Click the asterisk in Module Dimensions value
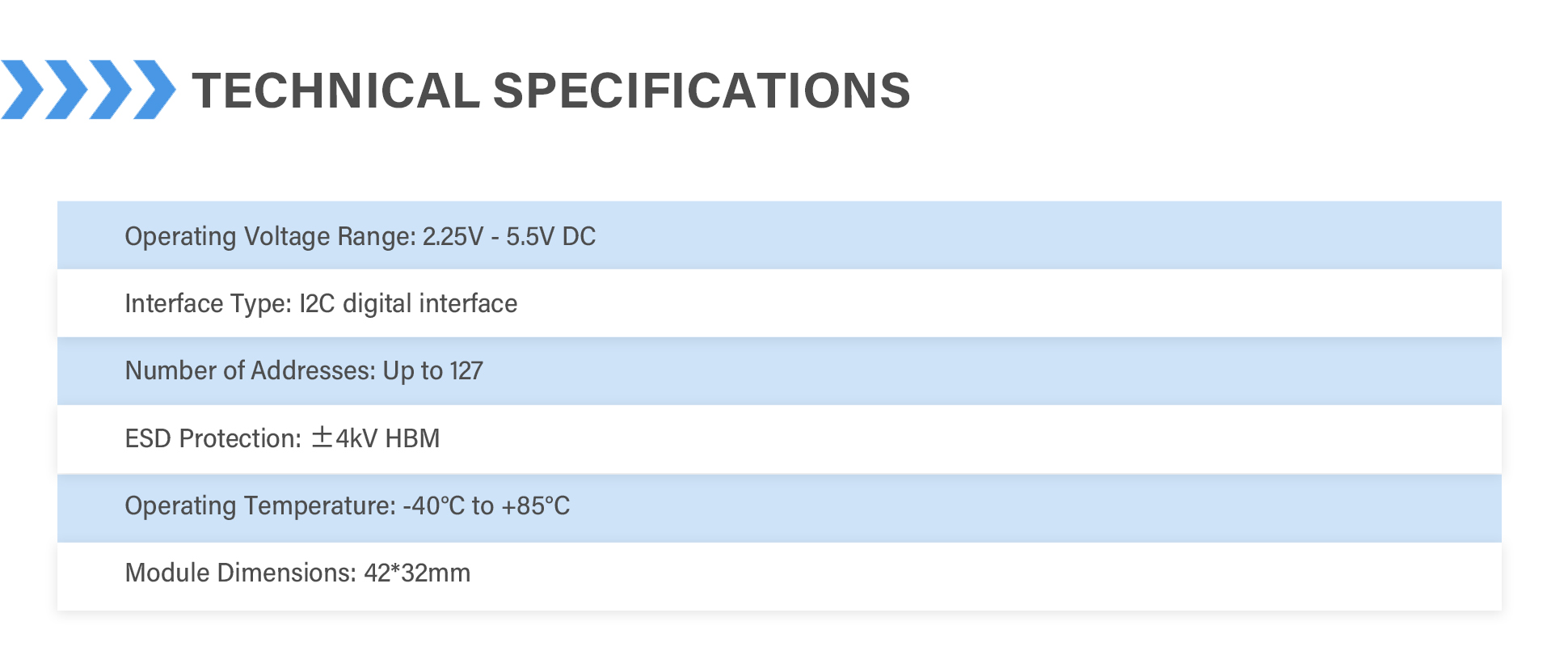1568x664 pixels. click(x=396, y=569)
